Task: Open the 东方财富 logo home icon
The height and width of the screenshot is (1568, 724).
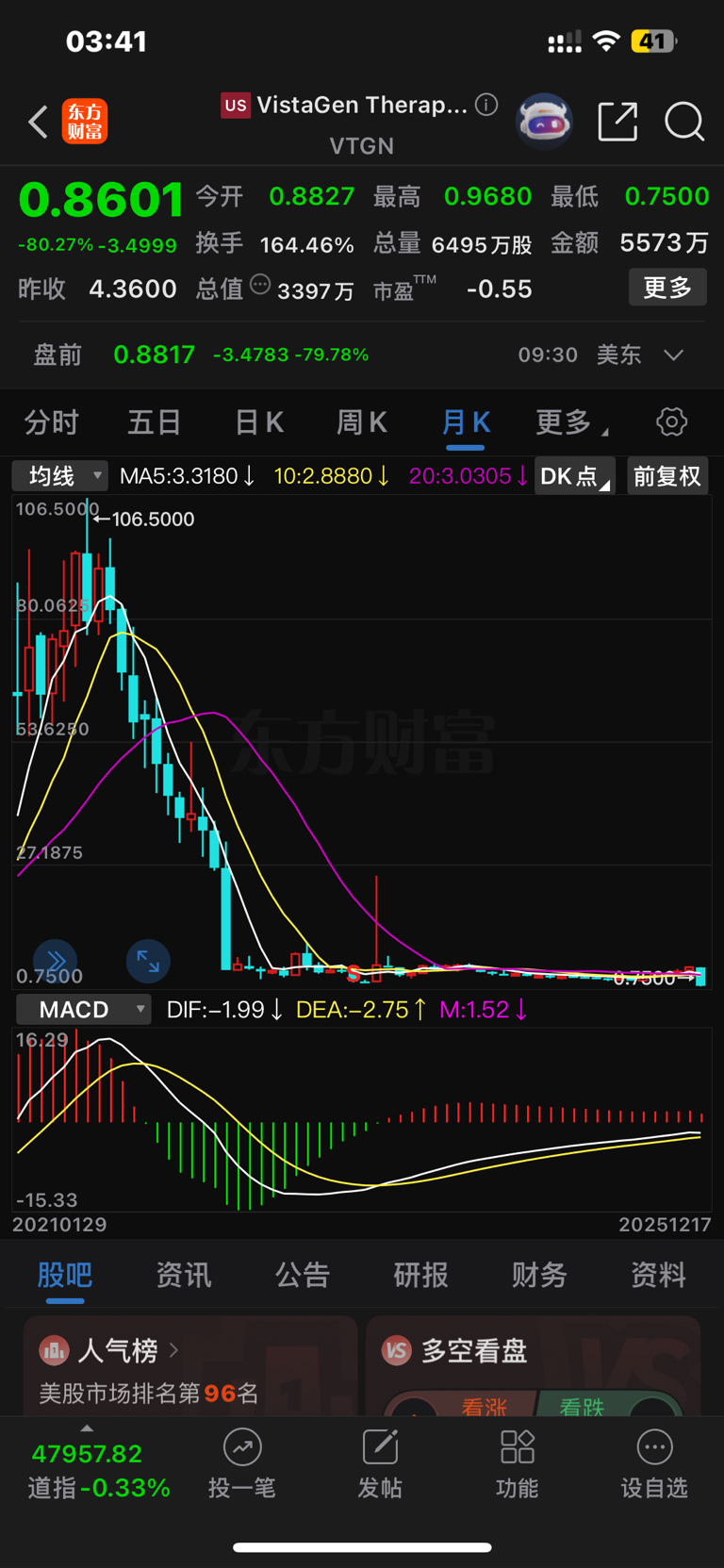Action: tap(85, 123)
